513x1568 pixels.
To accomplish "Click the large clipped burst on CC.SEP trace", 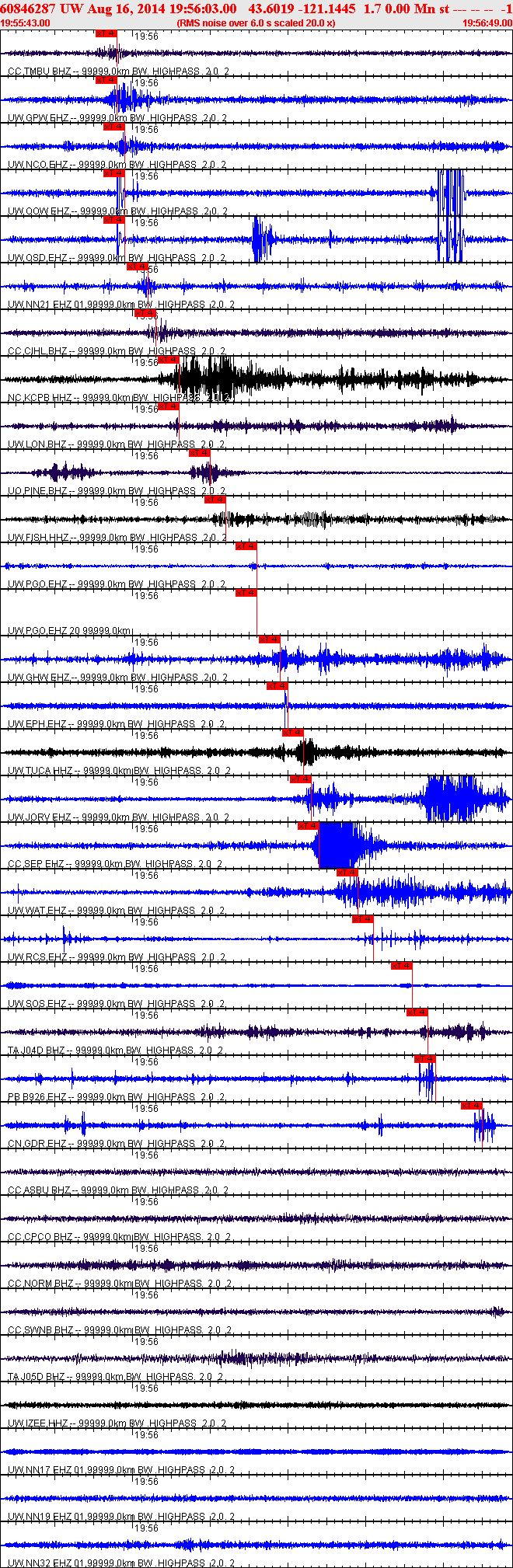I will [342, 845].
